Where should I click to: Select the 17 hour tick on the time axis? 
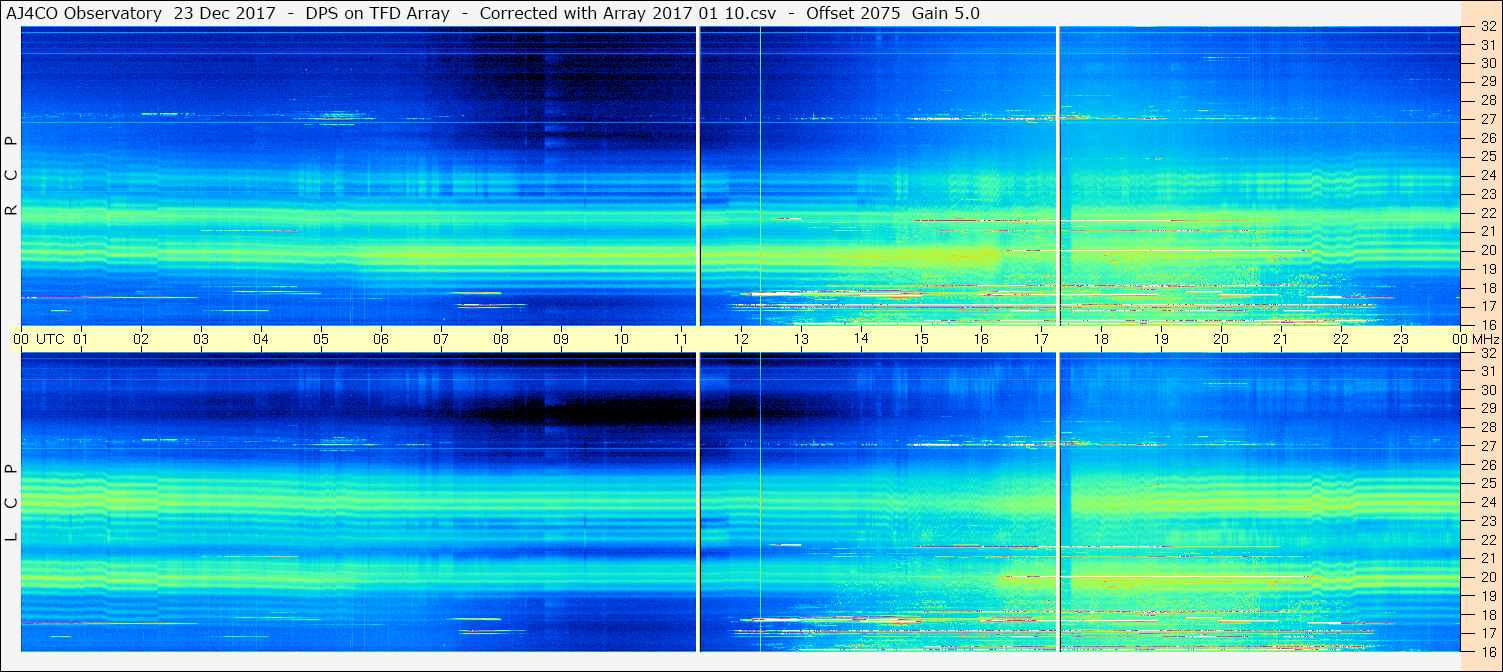[1041, 339]
